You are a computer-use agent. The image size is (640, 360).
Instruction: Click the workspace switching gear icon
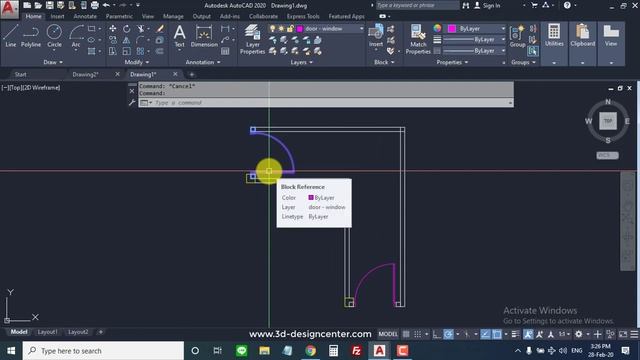pyautogui.click(x=578, y=334)
